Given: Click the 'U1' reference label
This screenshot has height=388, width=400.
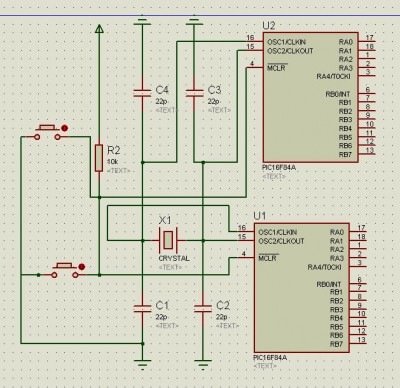Looking at the screenshot, I should tap(260, 216).
